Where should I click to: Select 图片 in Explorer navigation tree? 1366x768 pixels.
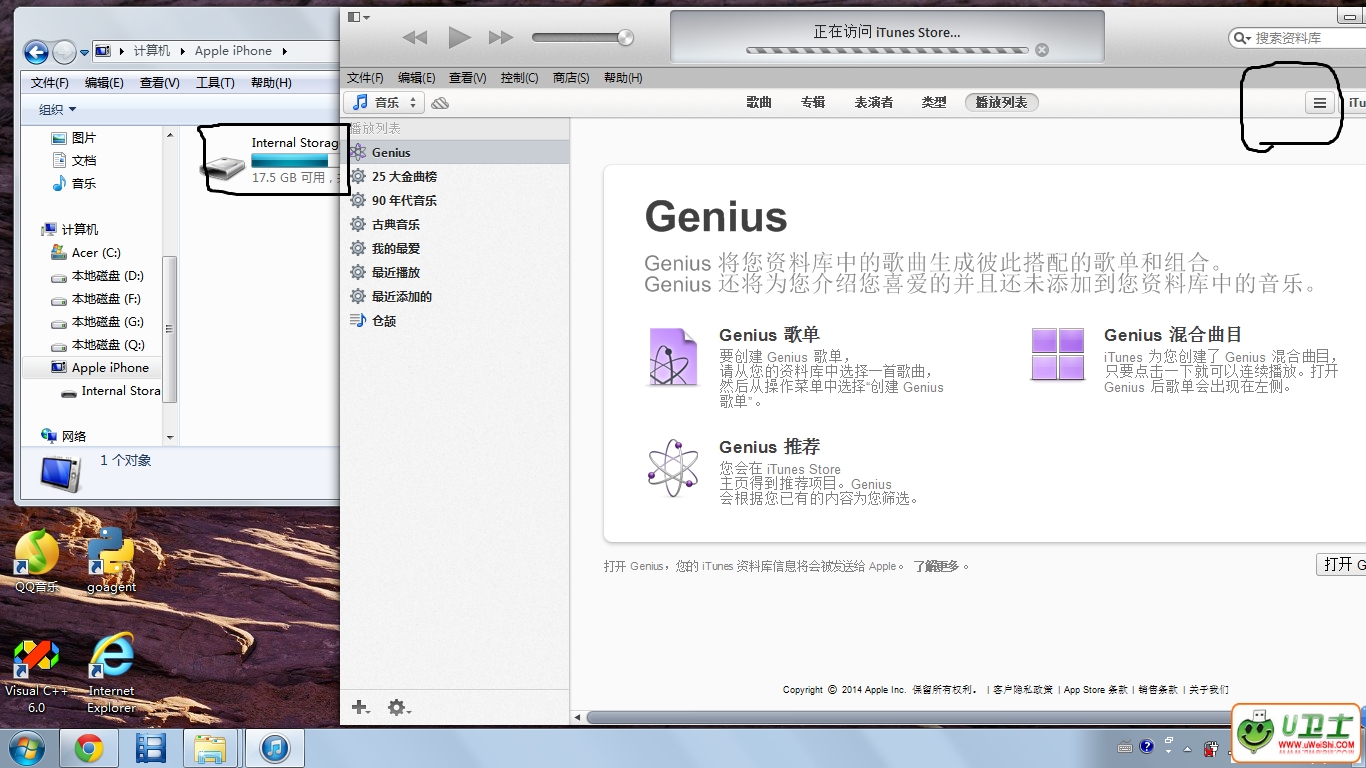pos(74,138)
